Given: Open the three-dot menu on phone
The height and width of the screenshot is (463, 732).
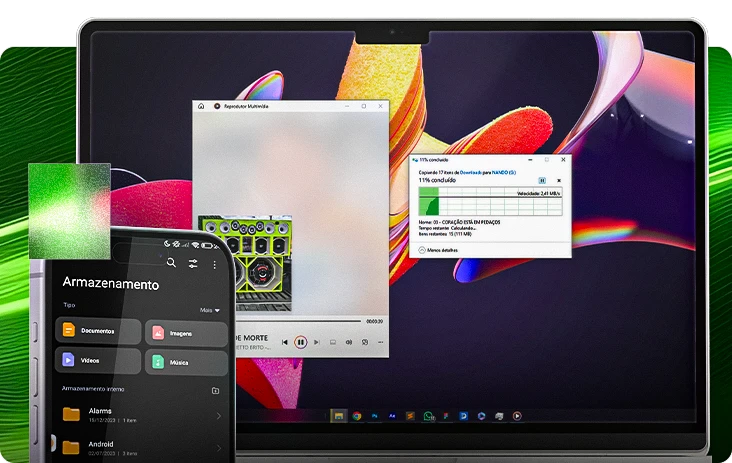Looking at the screenshot, I should 214,264.
